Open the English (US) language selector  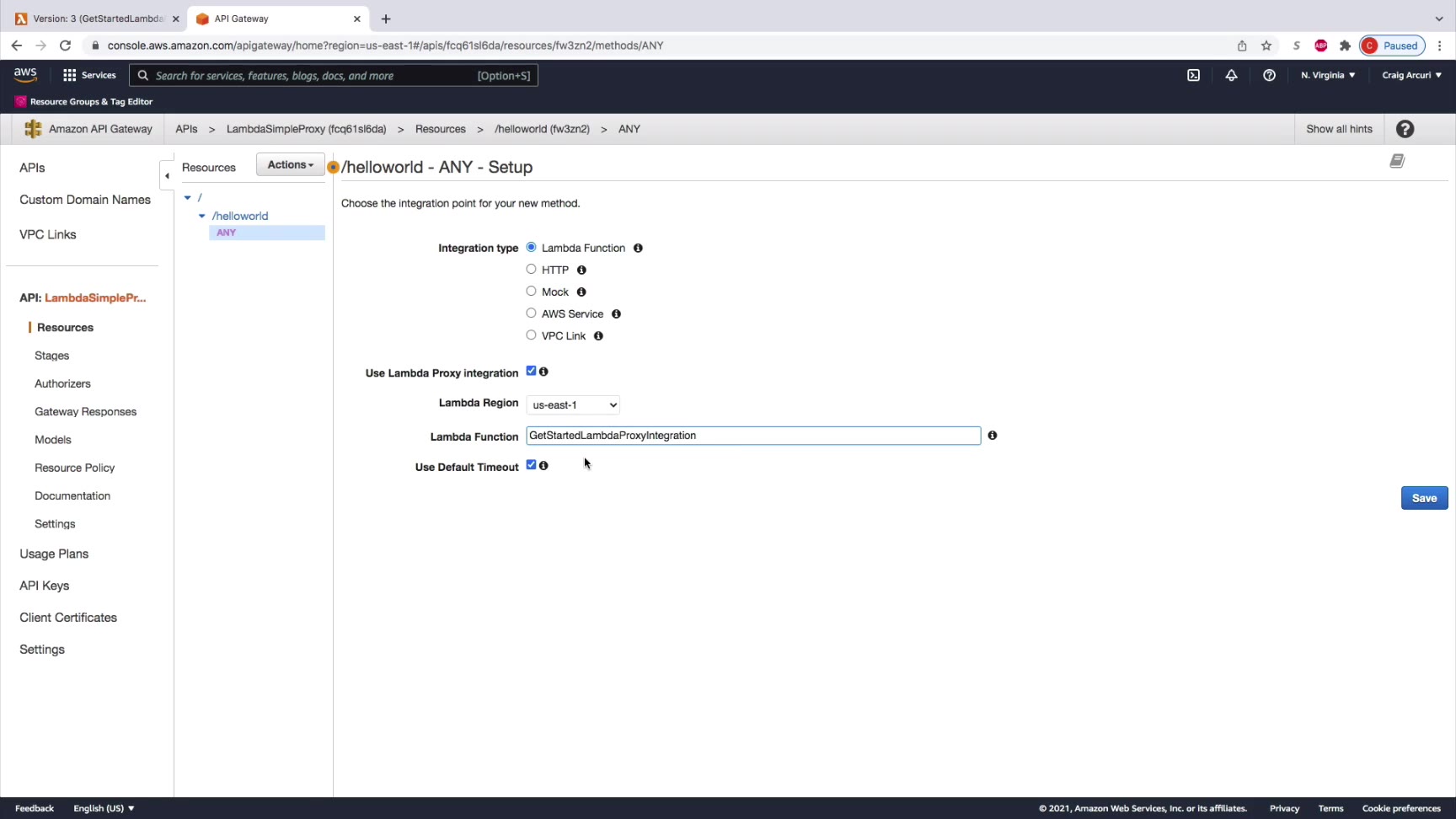pos(104,808)
